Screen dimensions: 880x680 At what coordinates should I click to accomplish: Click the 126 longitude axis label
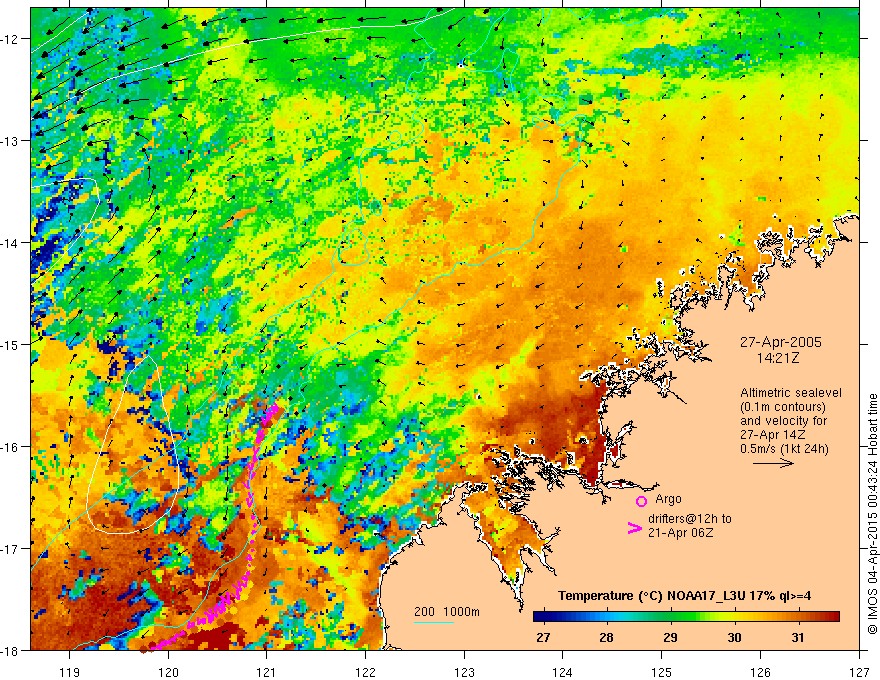pos(760,672)
